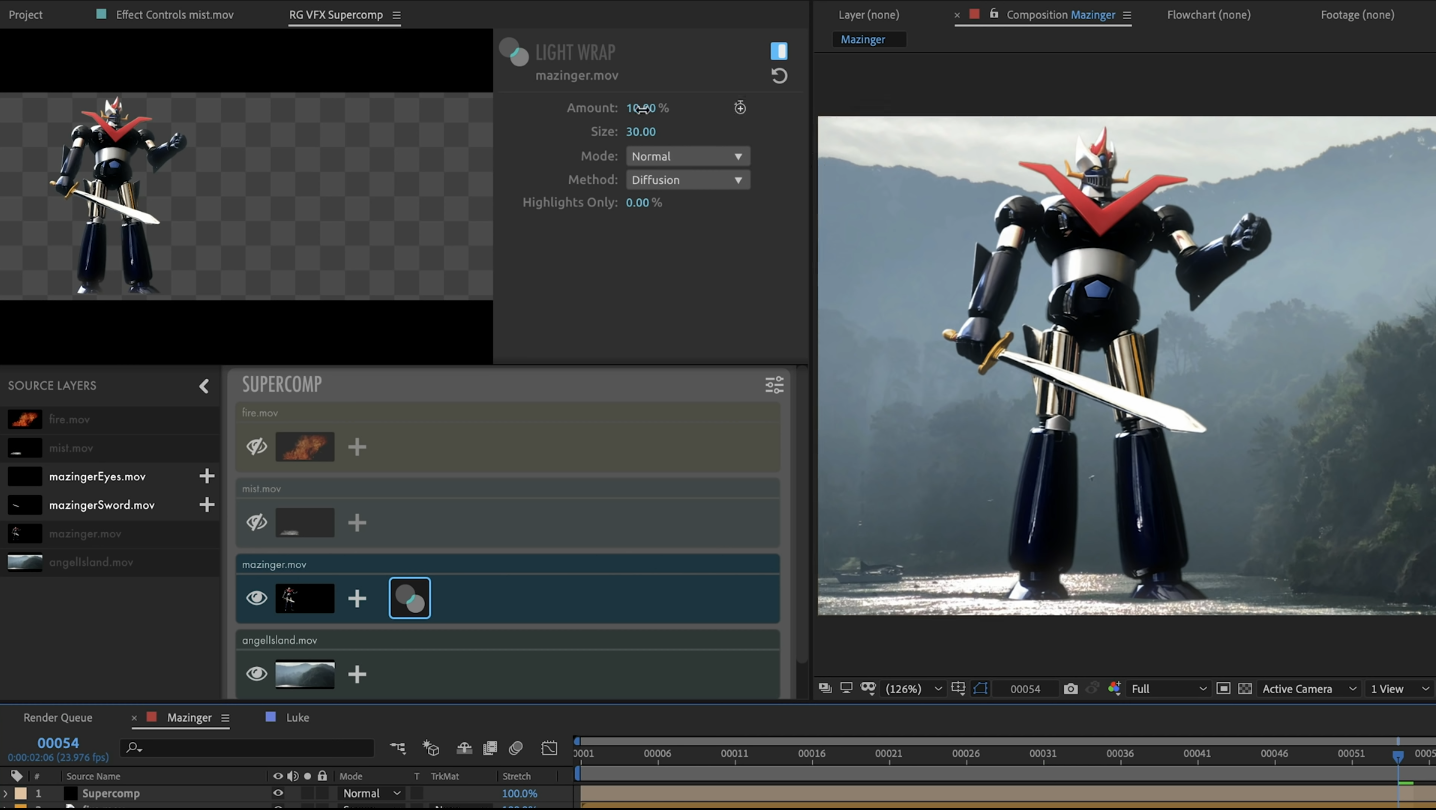Hide the mazinger.mov Supercomp layer
This screenshot has width=1436, height=810.
pyautogui.click(x=257, y=598)
